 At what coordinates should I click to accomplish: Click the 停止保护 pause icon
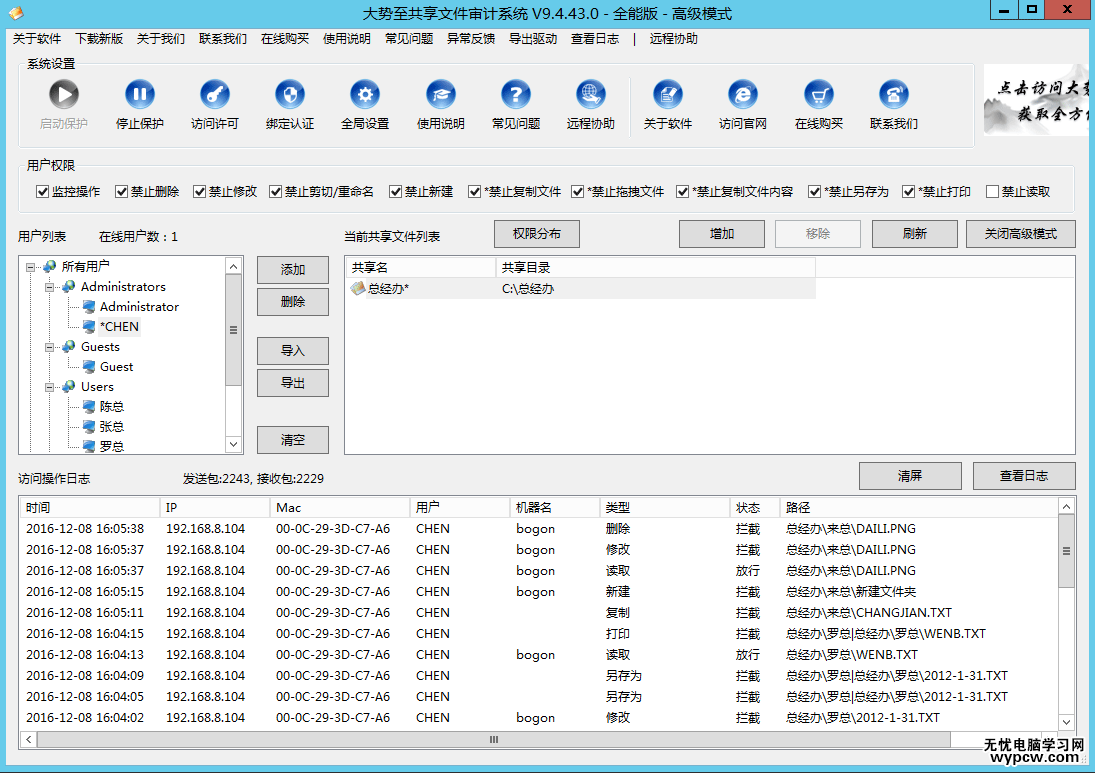(x=140, y=95)
